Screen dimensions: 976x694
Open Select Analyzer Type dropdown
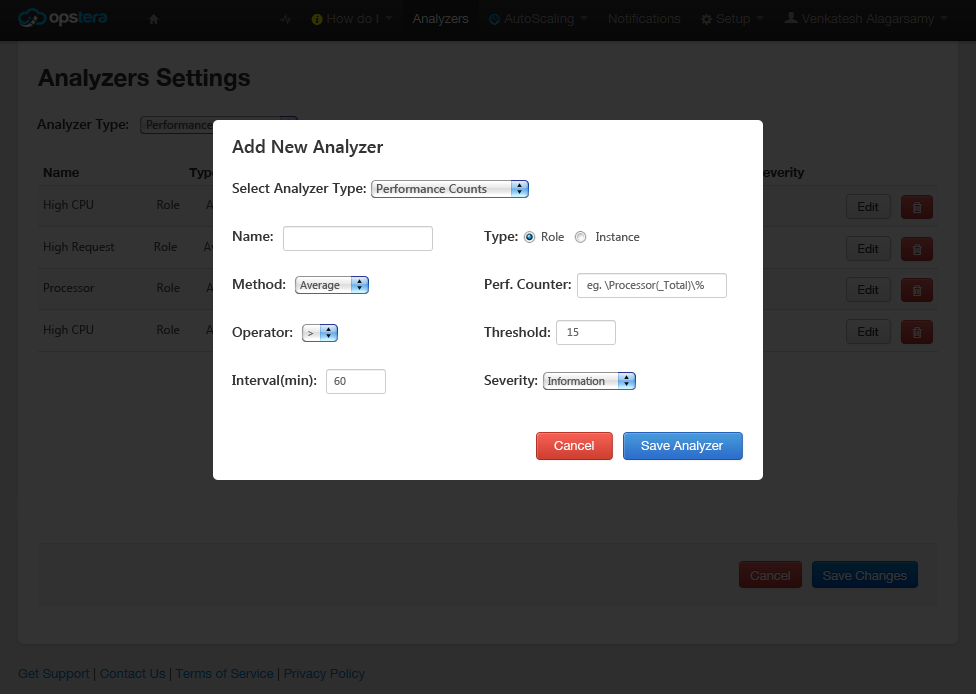click(449, 189)
